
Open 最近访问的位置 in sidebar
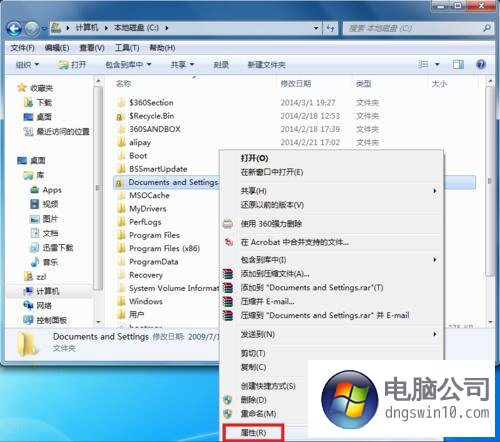coord(57,132)
